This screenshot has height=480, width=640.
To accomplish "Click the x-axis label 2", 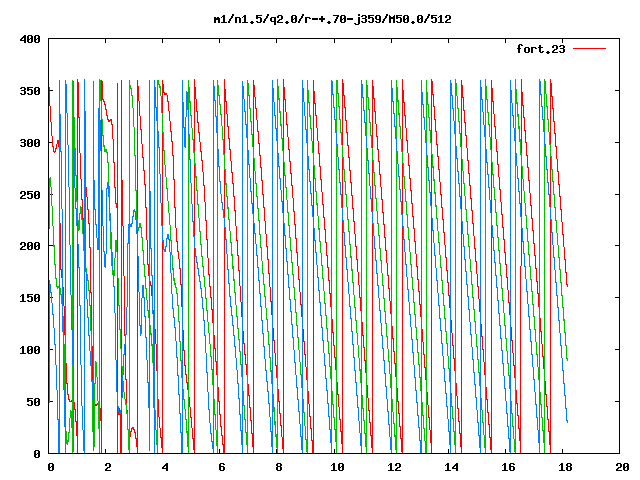I will tap(107, 467).
